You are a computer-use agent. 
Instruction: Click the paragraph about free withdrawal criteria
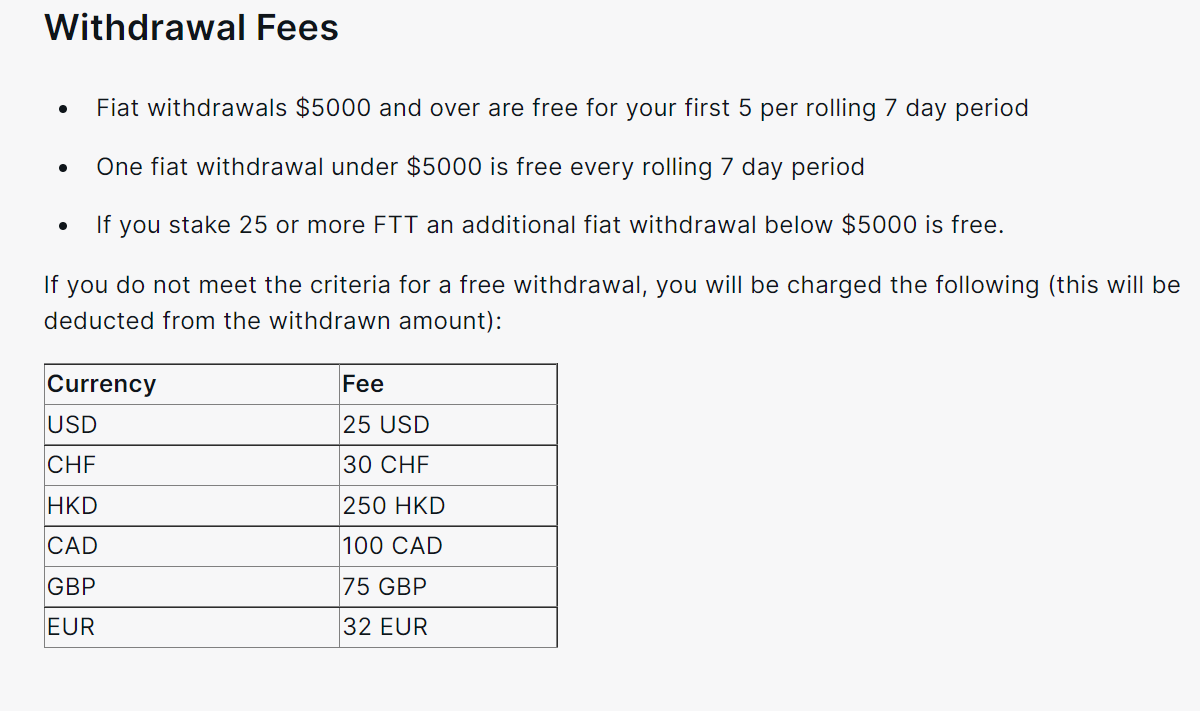tap(612, 285)
